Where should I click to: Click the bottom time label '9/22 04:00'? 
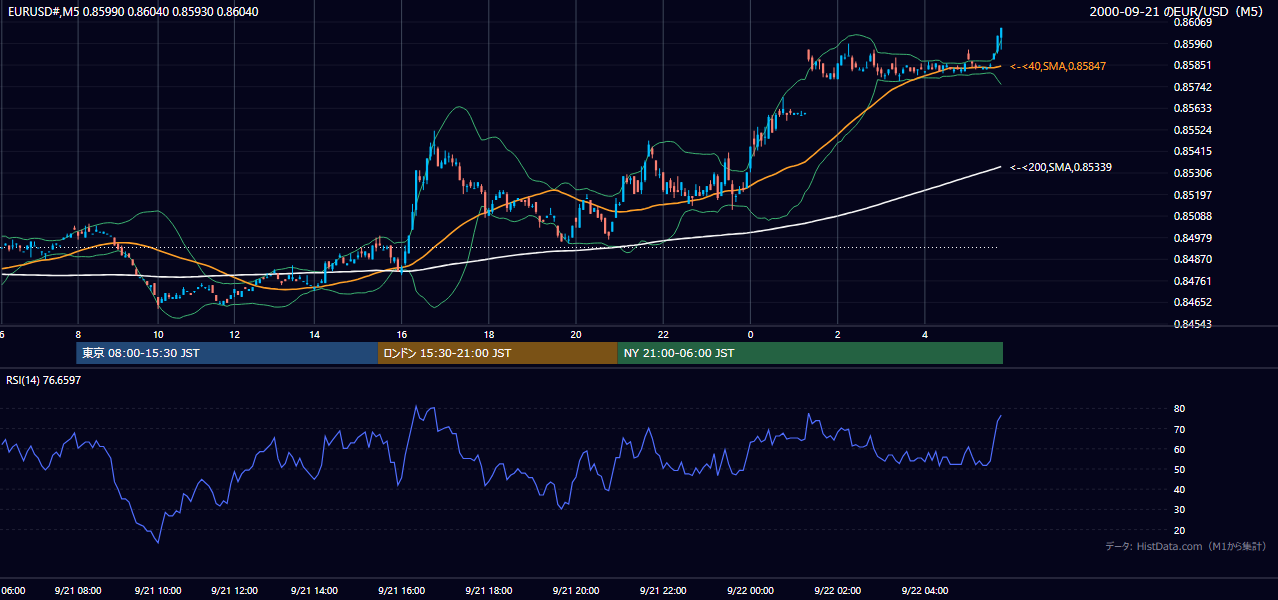925,590
